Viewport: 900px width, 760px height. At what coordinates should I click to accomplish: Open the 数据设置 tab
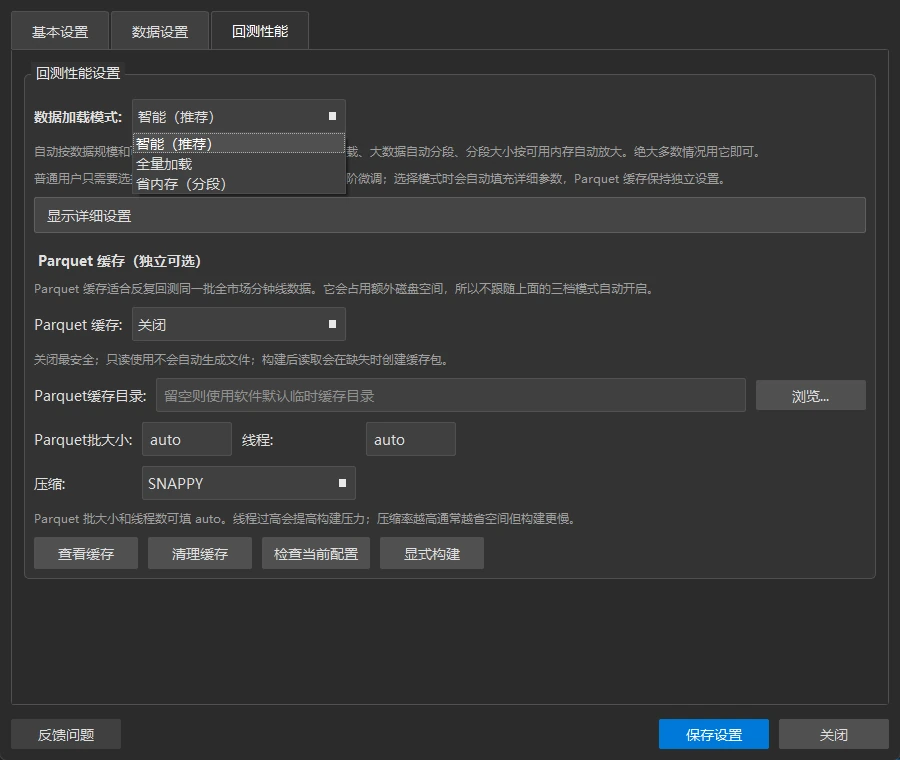pyautogui.click(x=160, y=31)
